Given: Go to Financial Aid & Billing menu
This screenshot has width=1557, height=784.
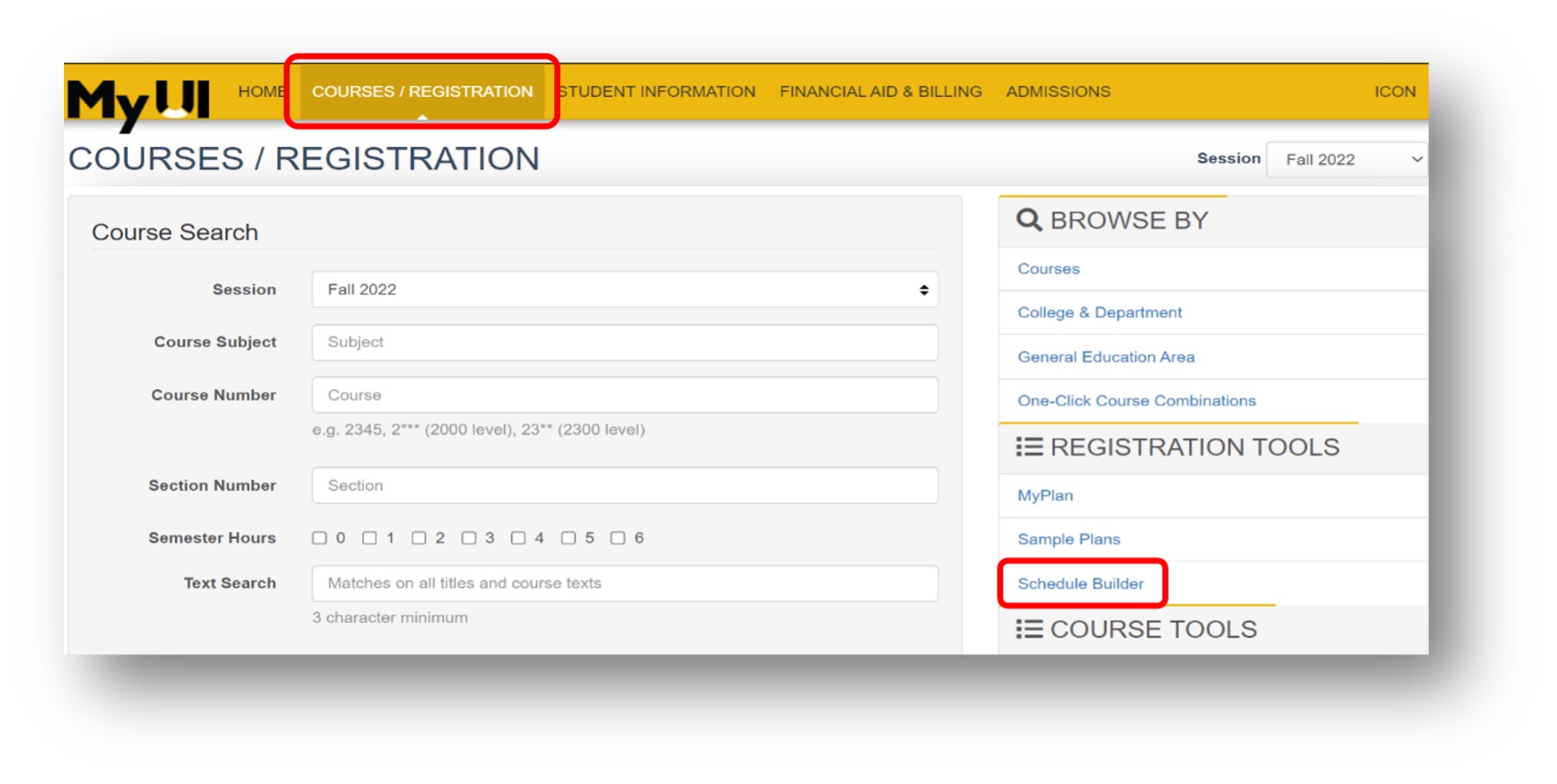Looking at the screenshot, I should coord(880,92).
